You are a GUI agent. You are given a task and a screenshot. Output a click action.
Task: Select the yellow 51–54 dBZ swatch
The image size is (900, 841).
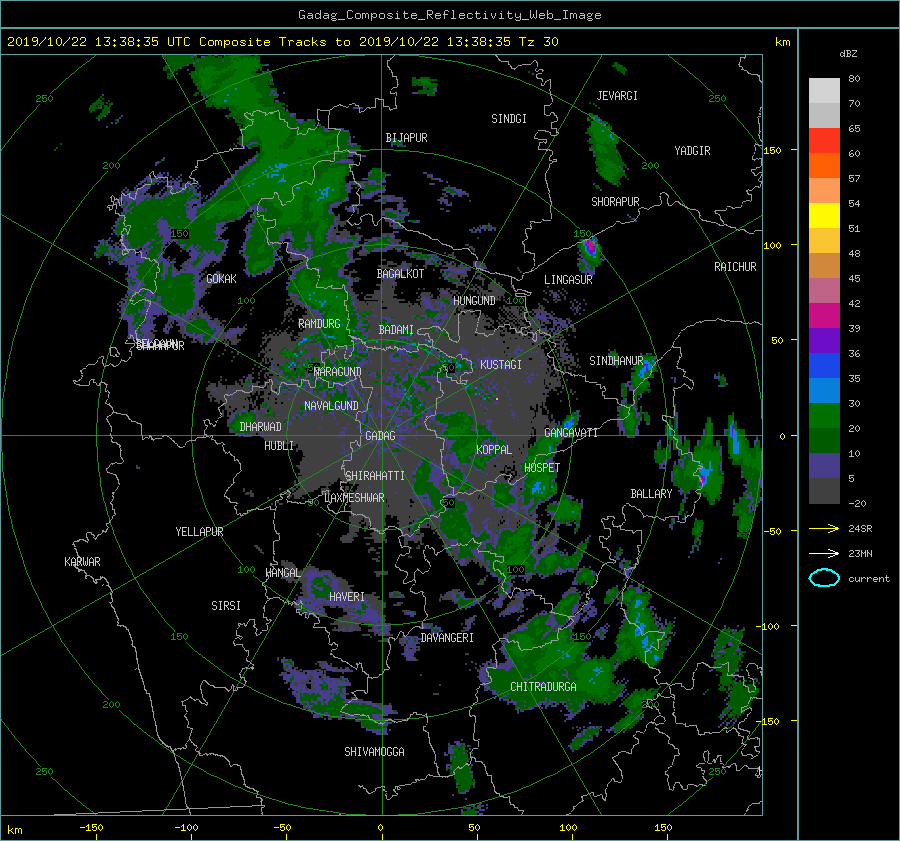tap(824, 216)
